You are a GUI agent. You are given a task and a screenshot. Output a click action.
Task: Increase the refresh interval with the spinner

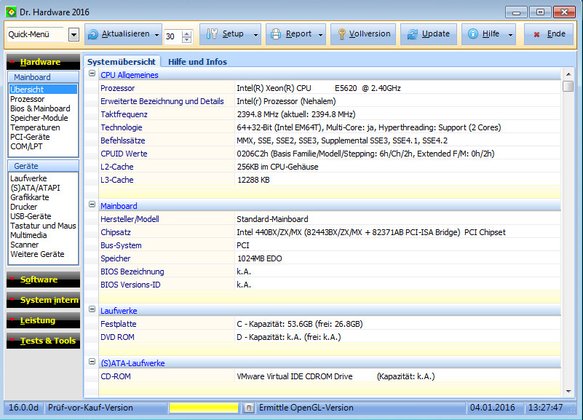[187, 33]
